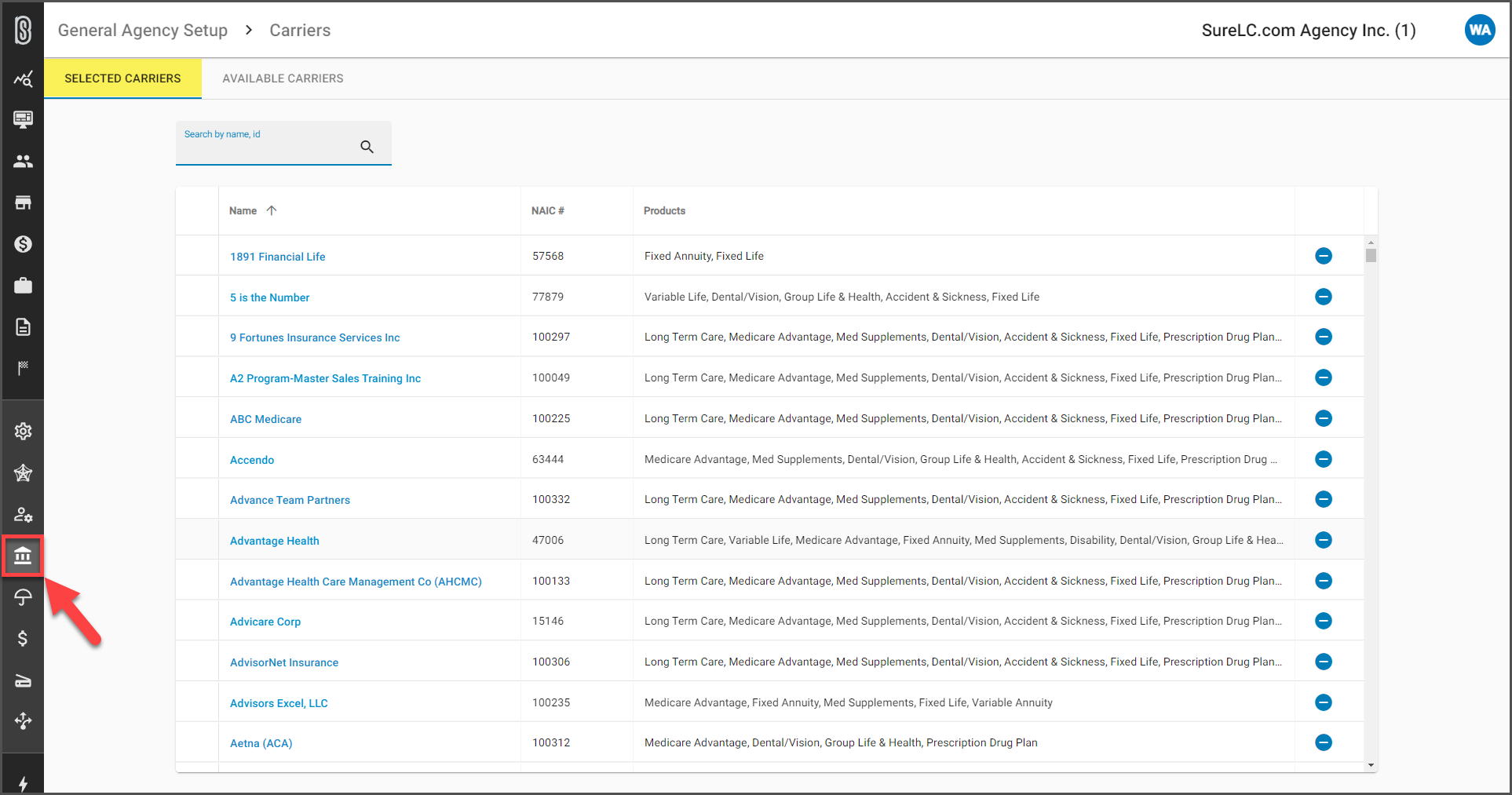
Task: Click the NAIC # column header
Action: [548, 210]
